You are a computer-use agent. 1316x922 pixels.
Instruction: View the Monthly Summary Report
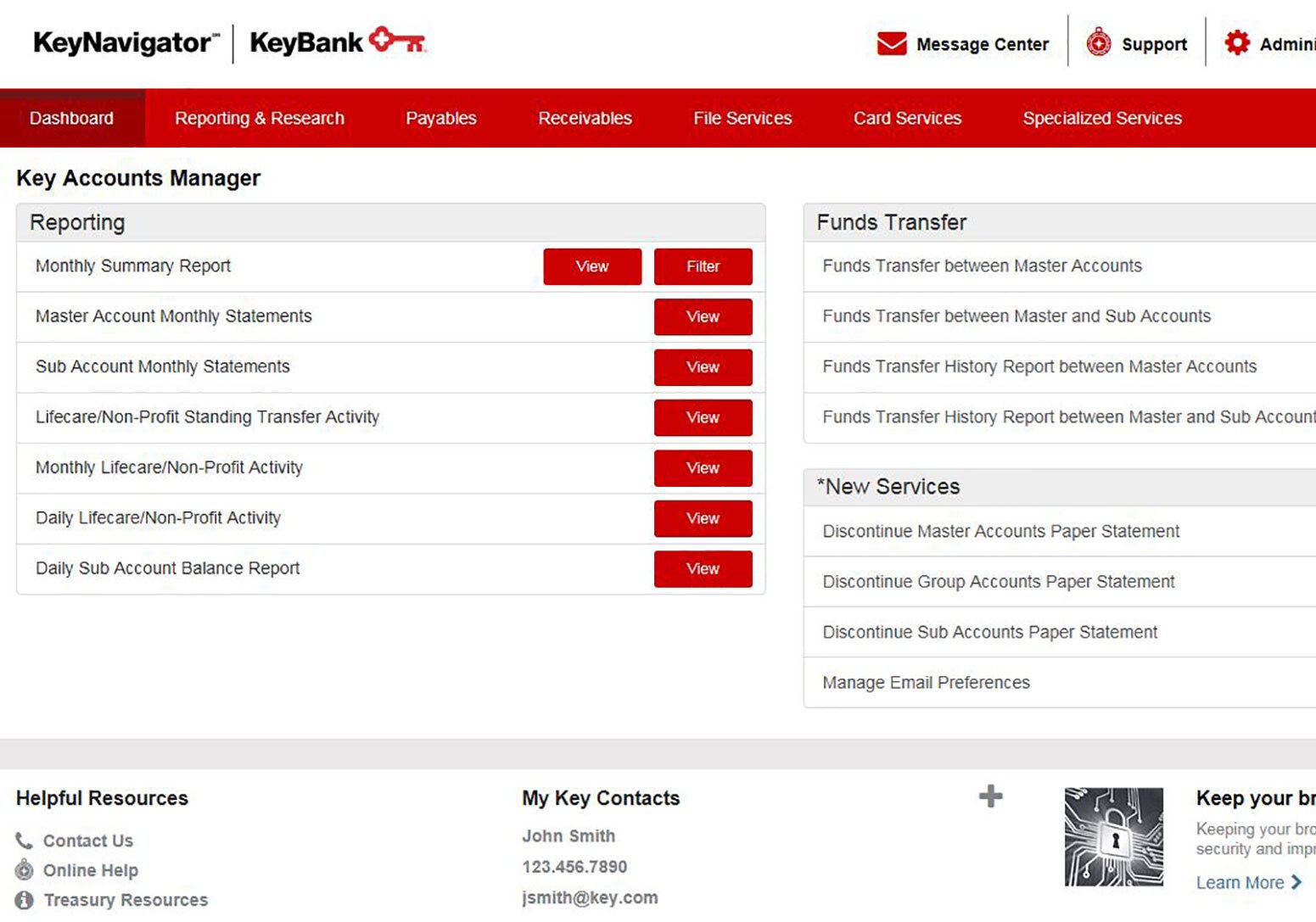(592, 266)
